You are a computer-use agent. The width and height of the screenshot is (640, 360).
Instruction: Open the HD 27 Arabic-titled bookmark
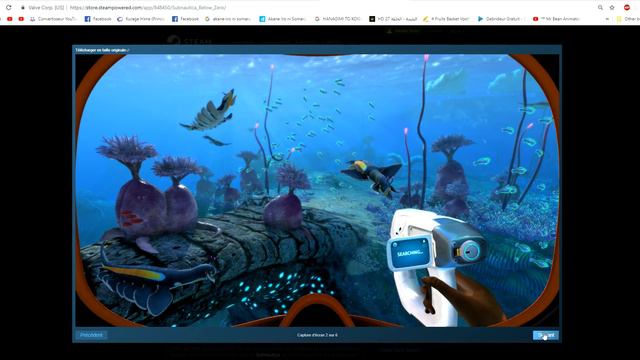coord(392,19)
